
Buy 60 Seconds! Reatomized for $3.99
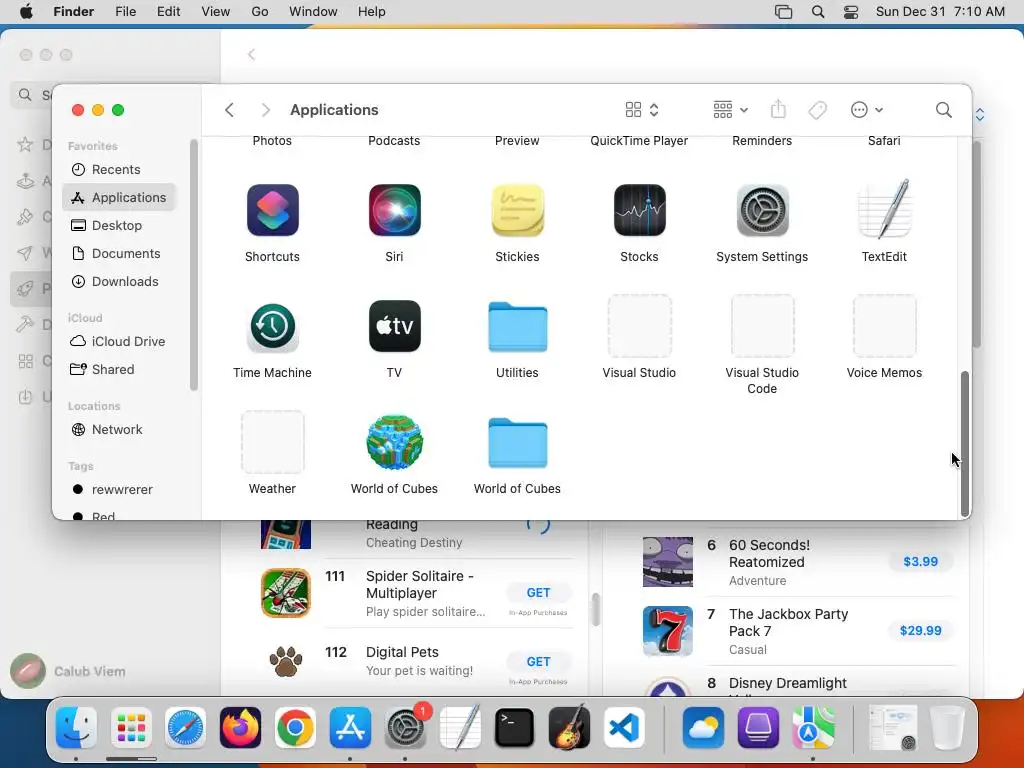pyautogui.click(x=920, y=562)
